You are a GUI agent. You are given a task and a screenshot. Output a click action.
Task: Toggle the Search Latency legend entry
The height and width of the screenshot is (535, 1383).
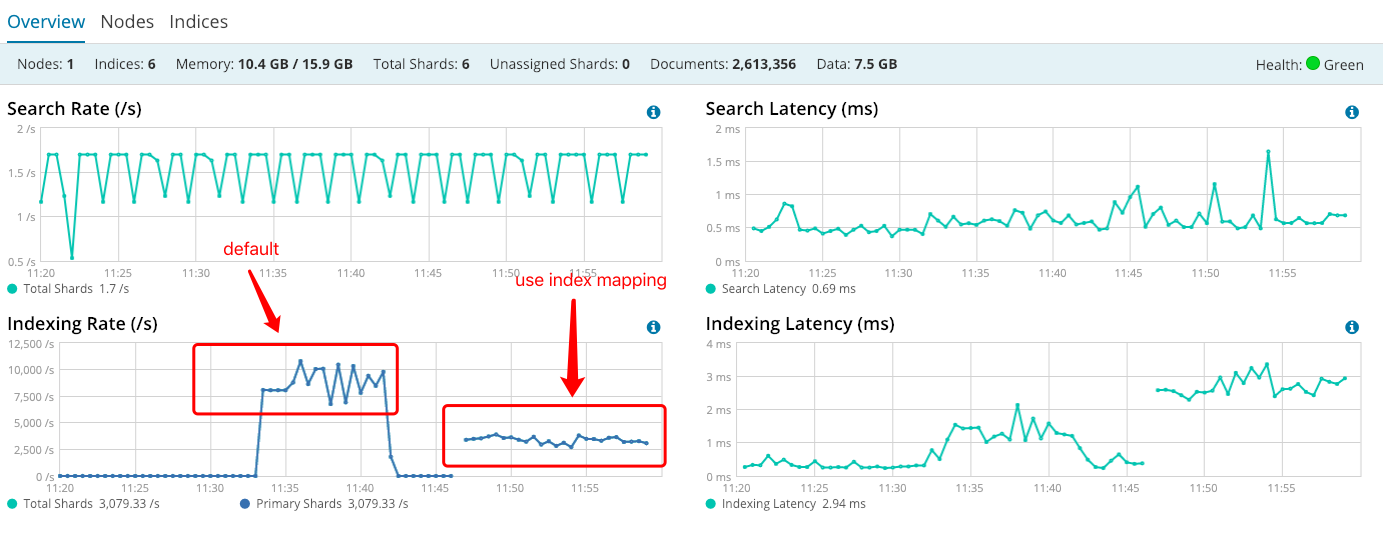pyautogui.click(x=780, y=288)
